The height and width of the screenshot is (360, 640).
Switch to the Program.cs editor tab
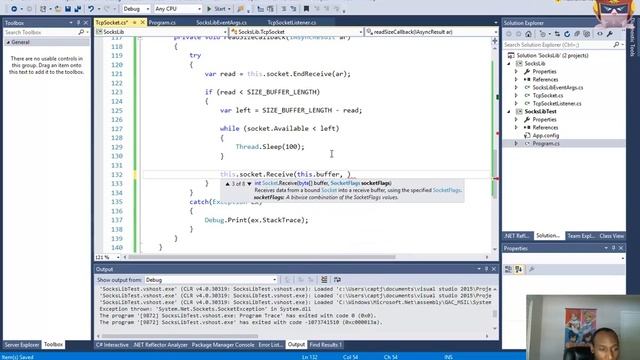162,22
